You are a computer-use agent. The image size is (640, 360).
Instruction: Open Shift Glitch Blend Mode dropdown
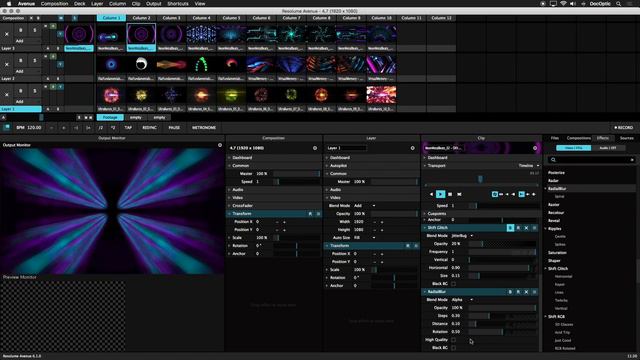coord(462,236)
